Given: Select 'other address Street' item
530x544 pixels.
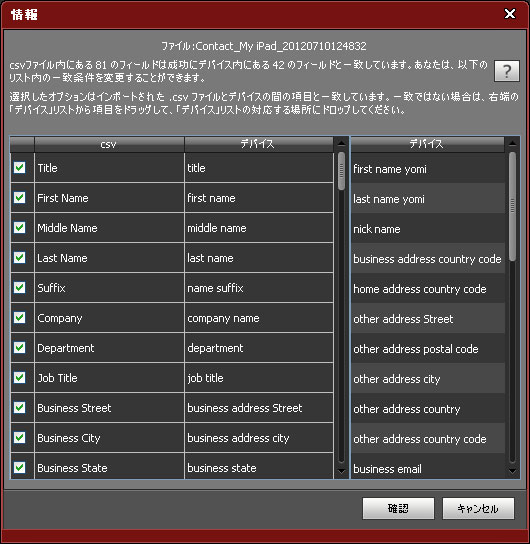Looking at the screenshot, I should coord(428,319).
